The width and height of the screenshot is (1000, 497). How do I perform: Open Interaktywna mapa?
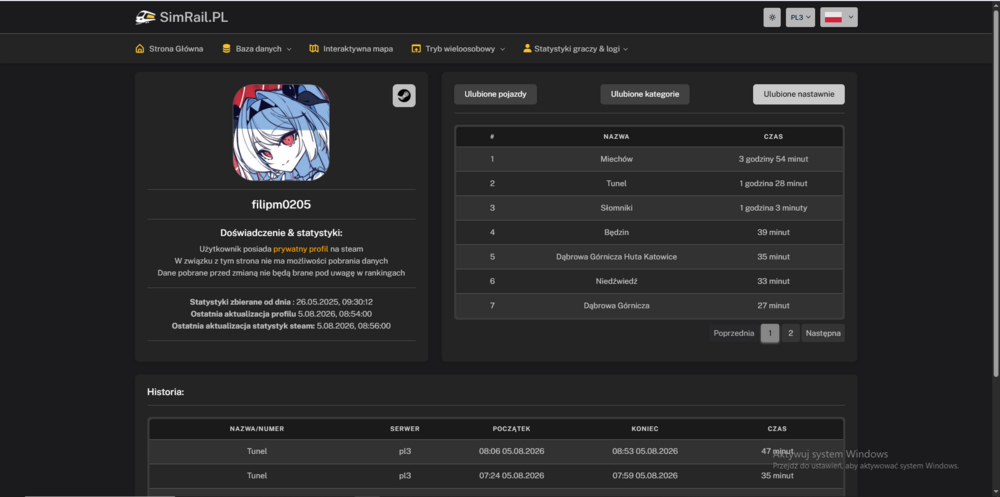(x=358, y=48)
